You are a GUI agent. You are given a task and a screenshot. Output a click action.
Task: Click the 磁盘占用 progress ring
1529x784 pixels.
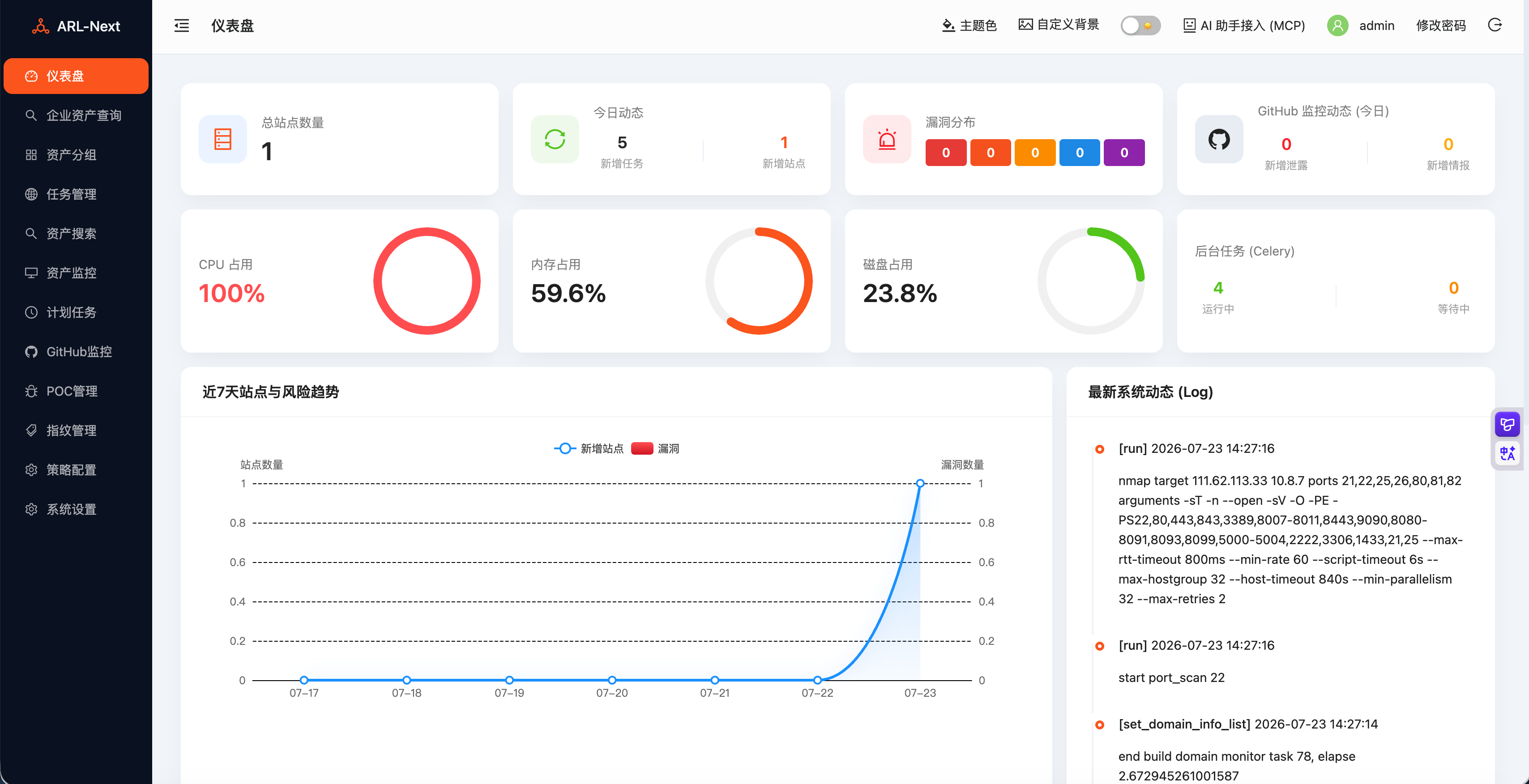tap(1091, 281)
